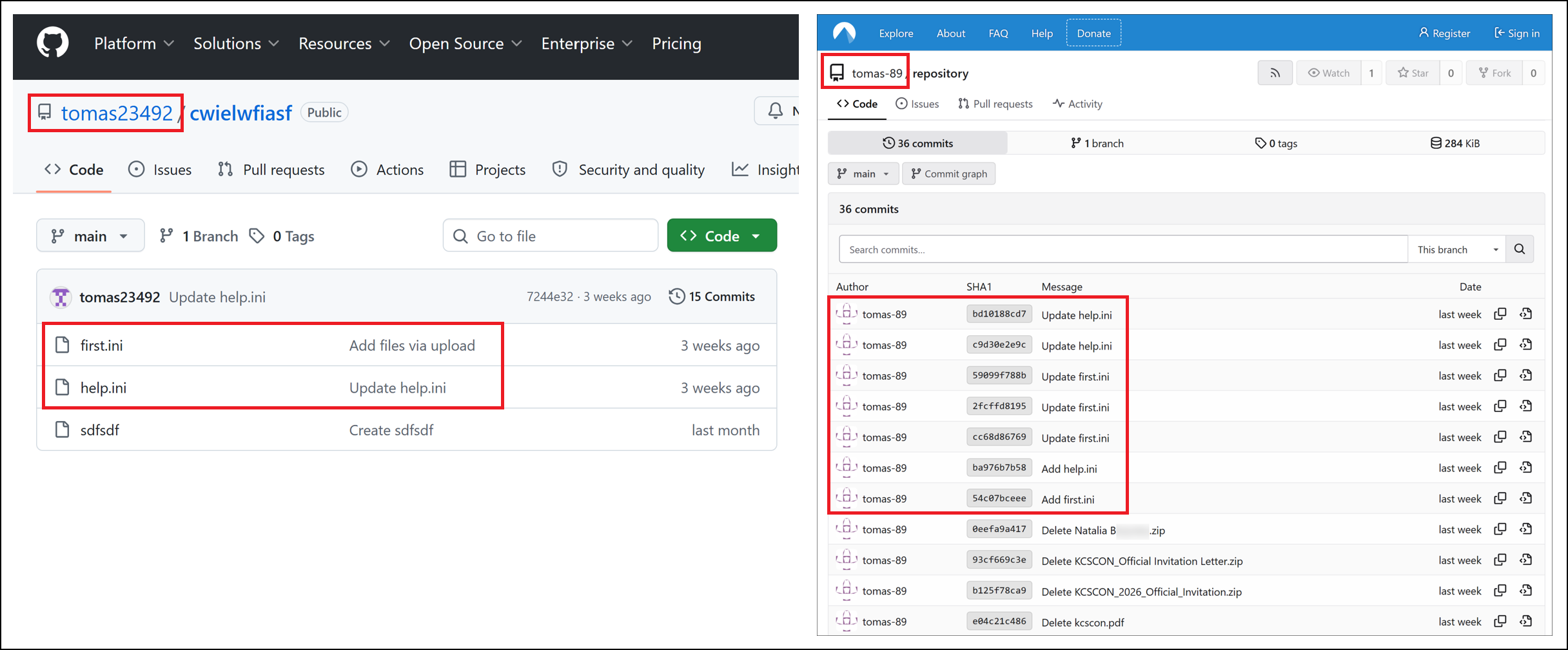Copy SHA of commit bd10188cd7

[x=1500, y=314]
